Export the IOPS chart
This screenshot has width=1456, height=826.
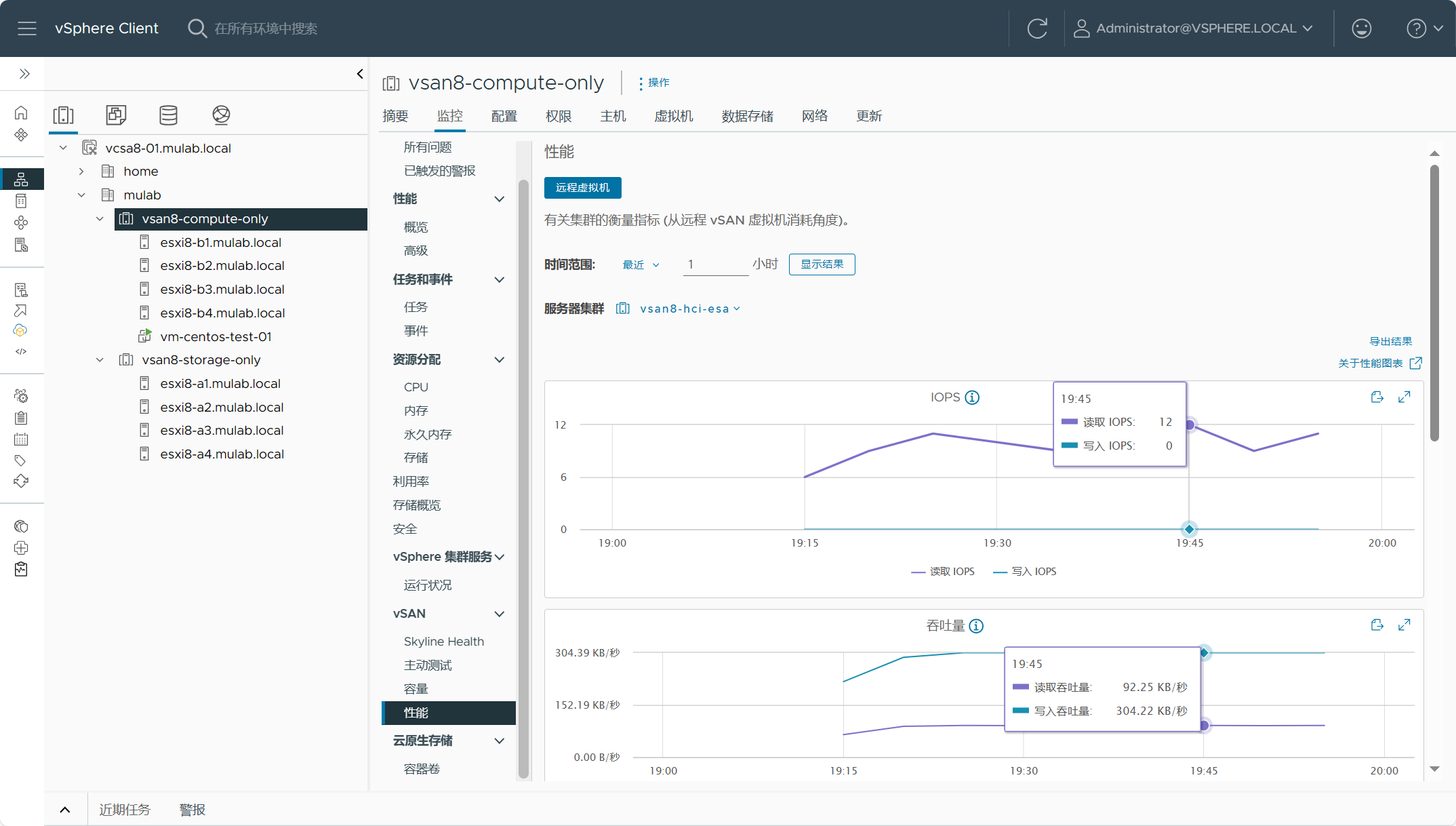click(1377, 397)
